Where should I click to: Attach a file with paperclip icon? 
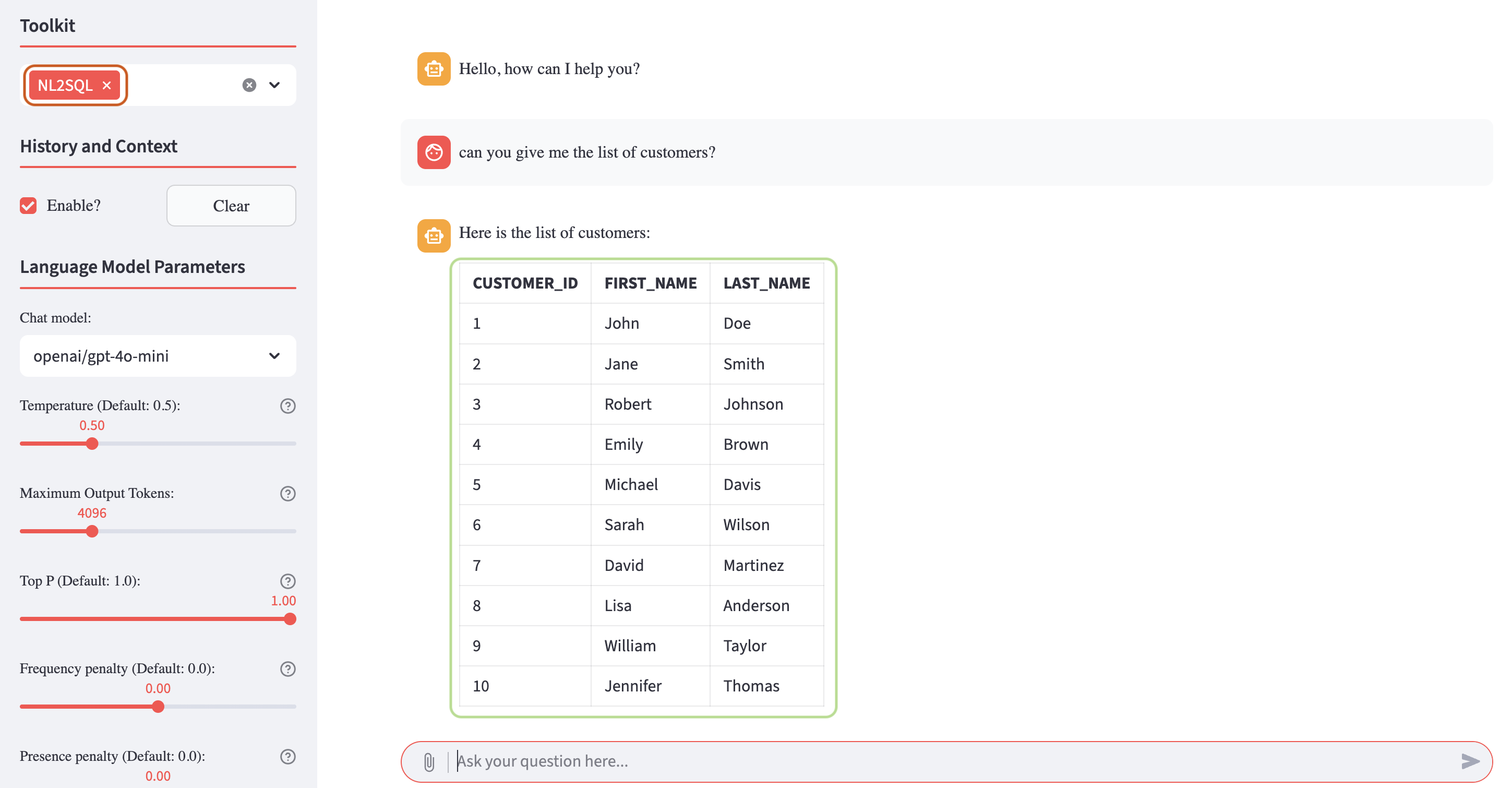click(429, 761)
